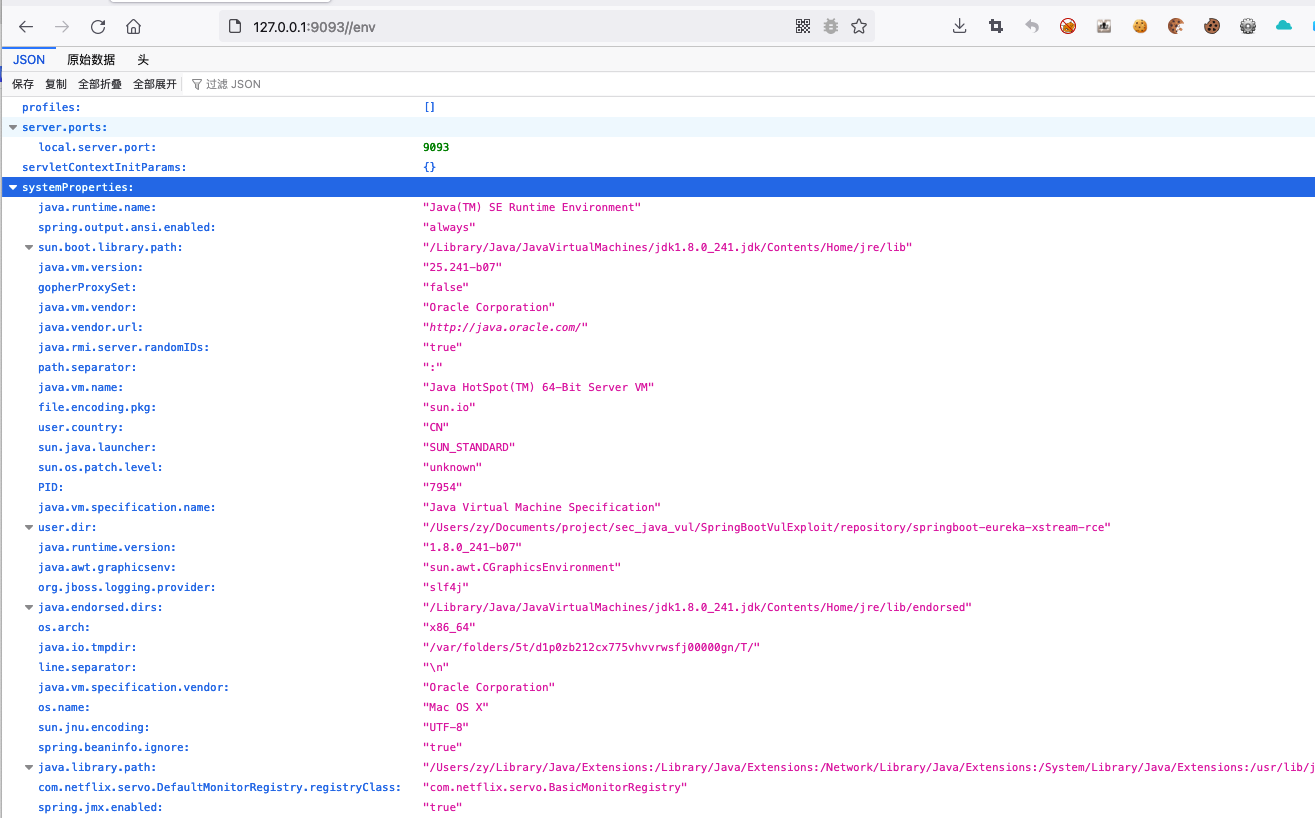Click the 复制 copy button
The image size is (1315, 818).
[x=56, y=84]
